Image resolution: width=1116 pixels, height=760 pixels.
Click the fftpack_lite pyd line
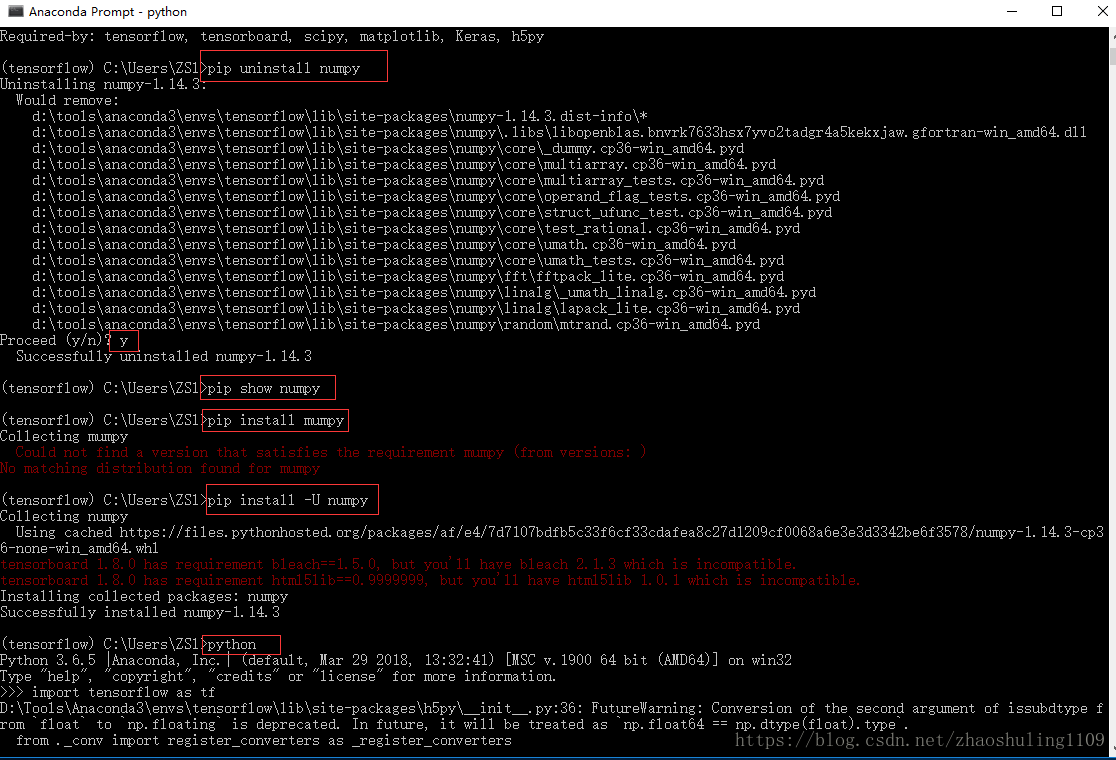408,277
